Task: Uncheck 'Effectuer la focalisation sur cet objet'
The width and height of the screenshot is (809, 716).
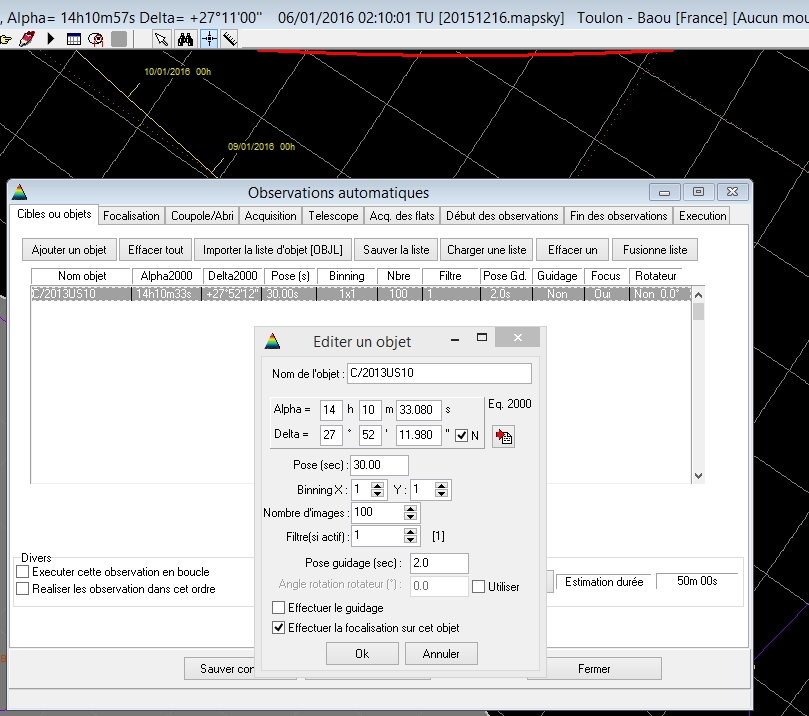Action: click(x=279, y=628)
